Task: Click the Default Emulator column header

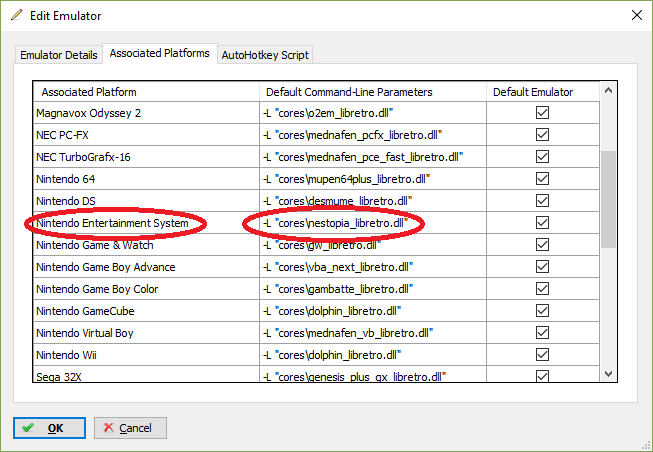Action: coord(543,92)
